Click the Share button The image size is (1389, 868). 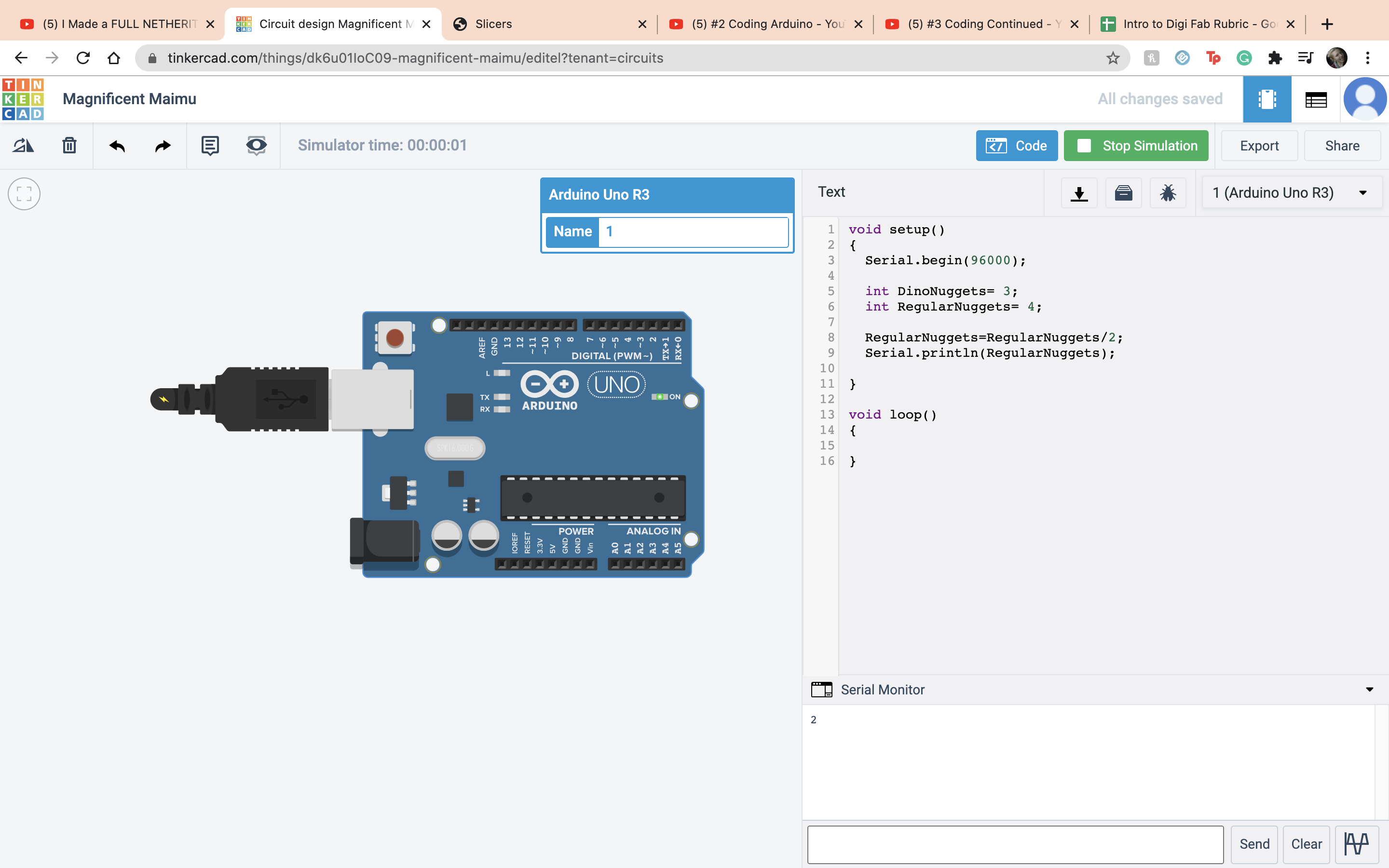click(1342, 146)
